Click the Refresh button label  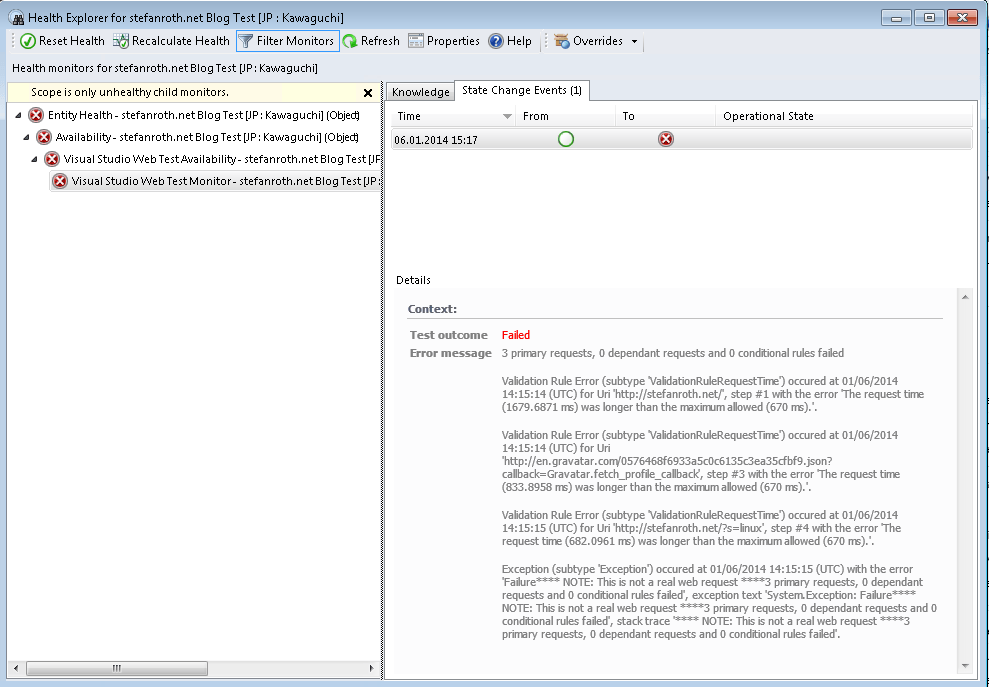click(x=380, y=41)
